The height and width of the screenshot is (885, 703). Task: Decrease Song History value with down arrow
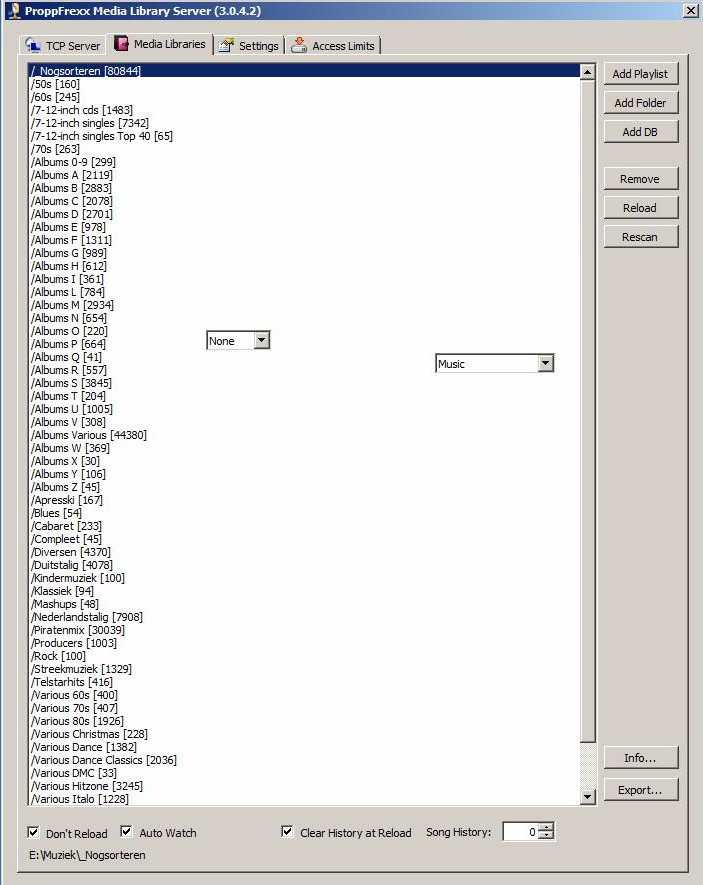tap(546, 835)
